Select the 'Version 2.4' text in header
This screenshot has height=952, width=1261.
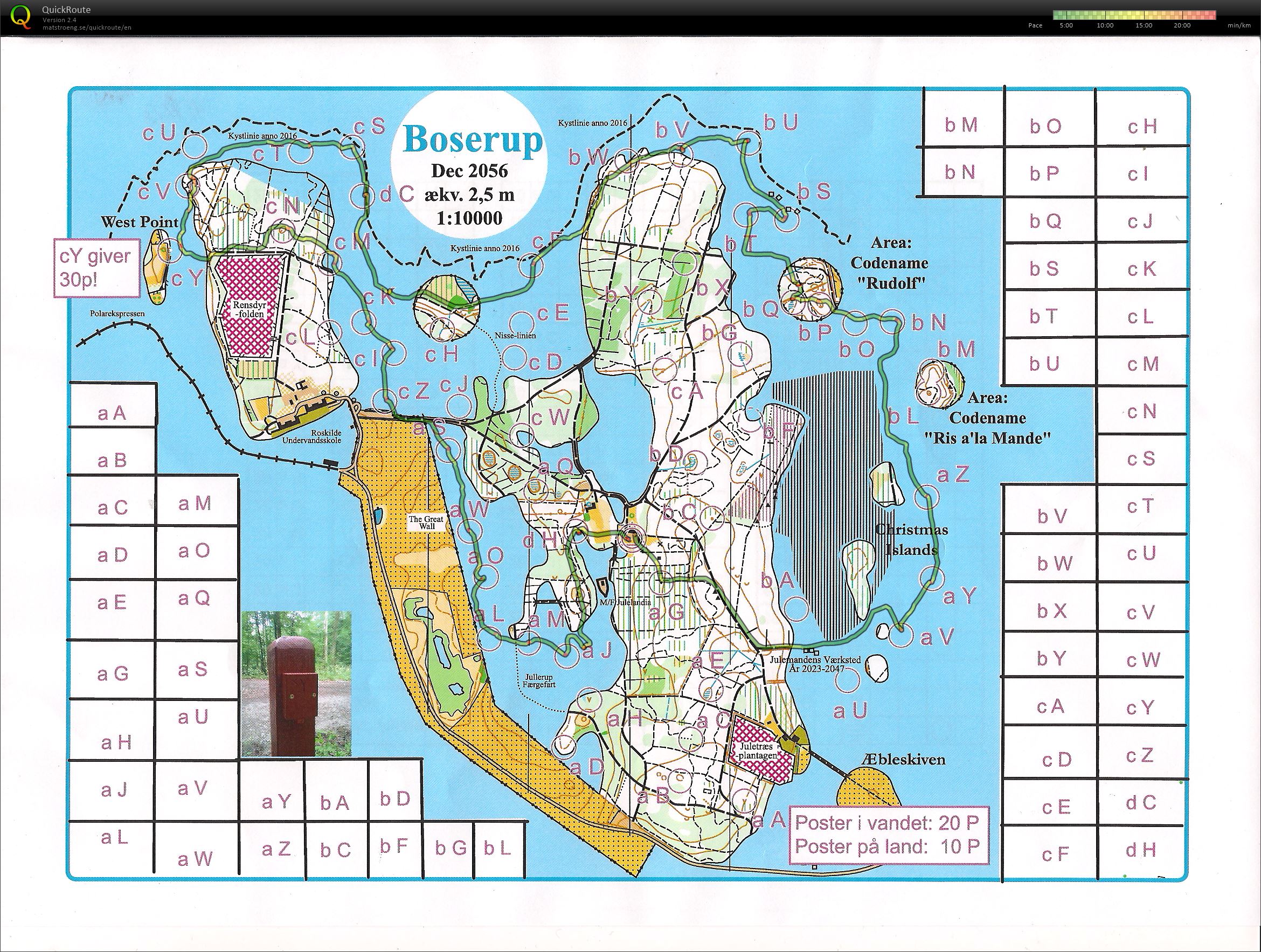58,20
